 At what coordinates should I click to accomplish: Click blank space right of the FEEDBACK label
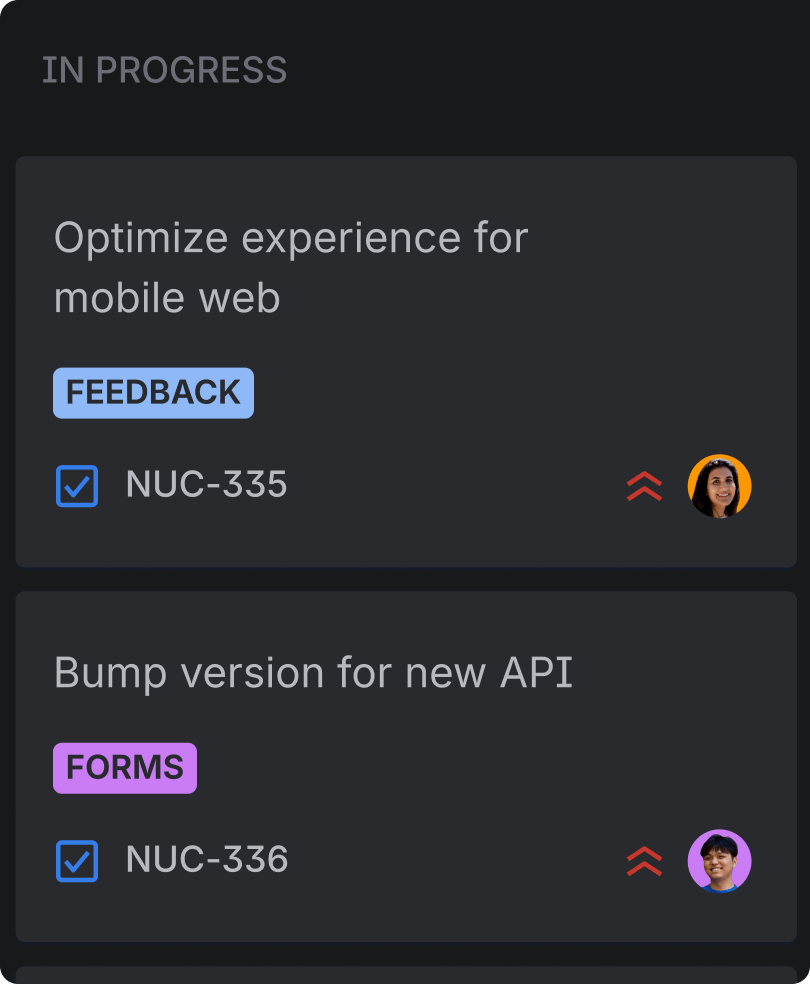pyautogui.click(x=500, y=393)
